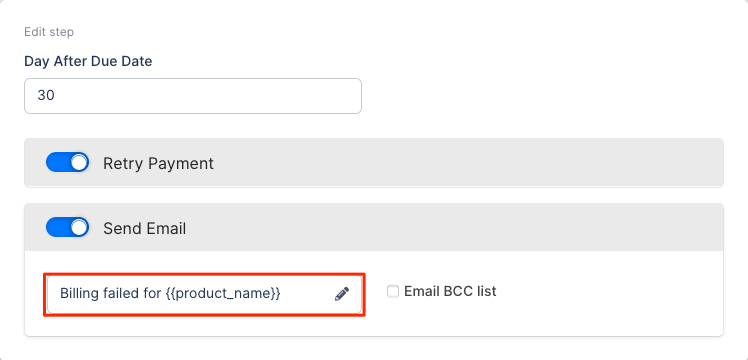
Task: Click the Send Email label text
Action: pos(145,228)
